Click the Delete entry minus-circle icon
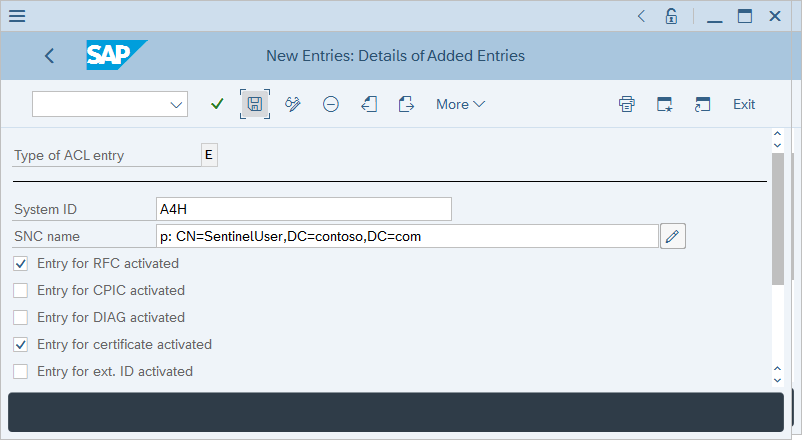 pos(331,104)
